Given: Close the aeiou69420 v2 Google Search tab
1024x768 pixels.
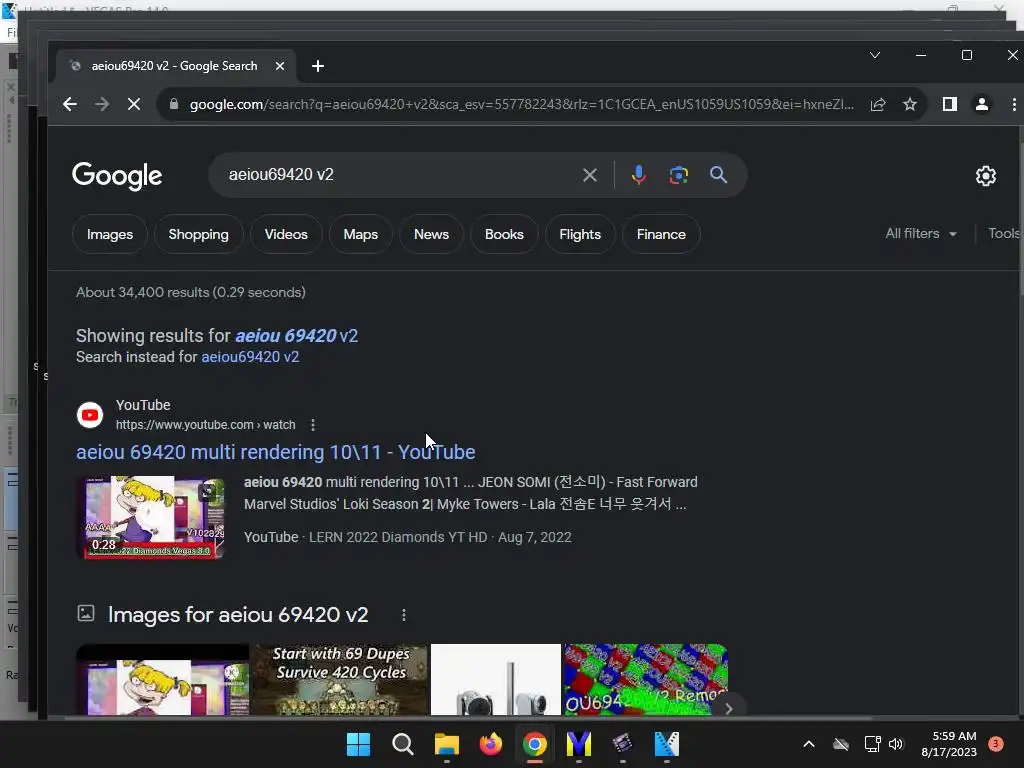Looking at the screenshot, I should (x=280, y=66).
